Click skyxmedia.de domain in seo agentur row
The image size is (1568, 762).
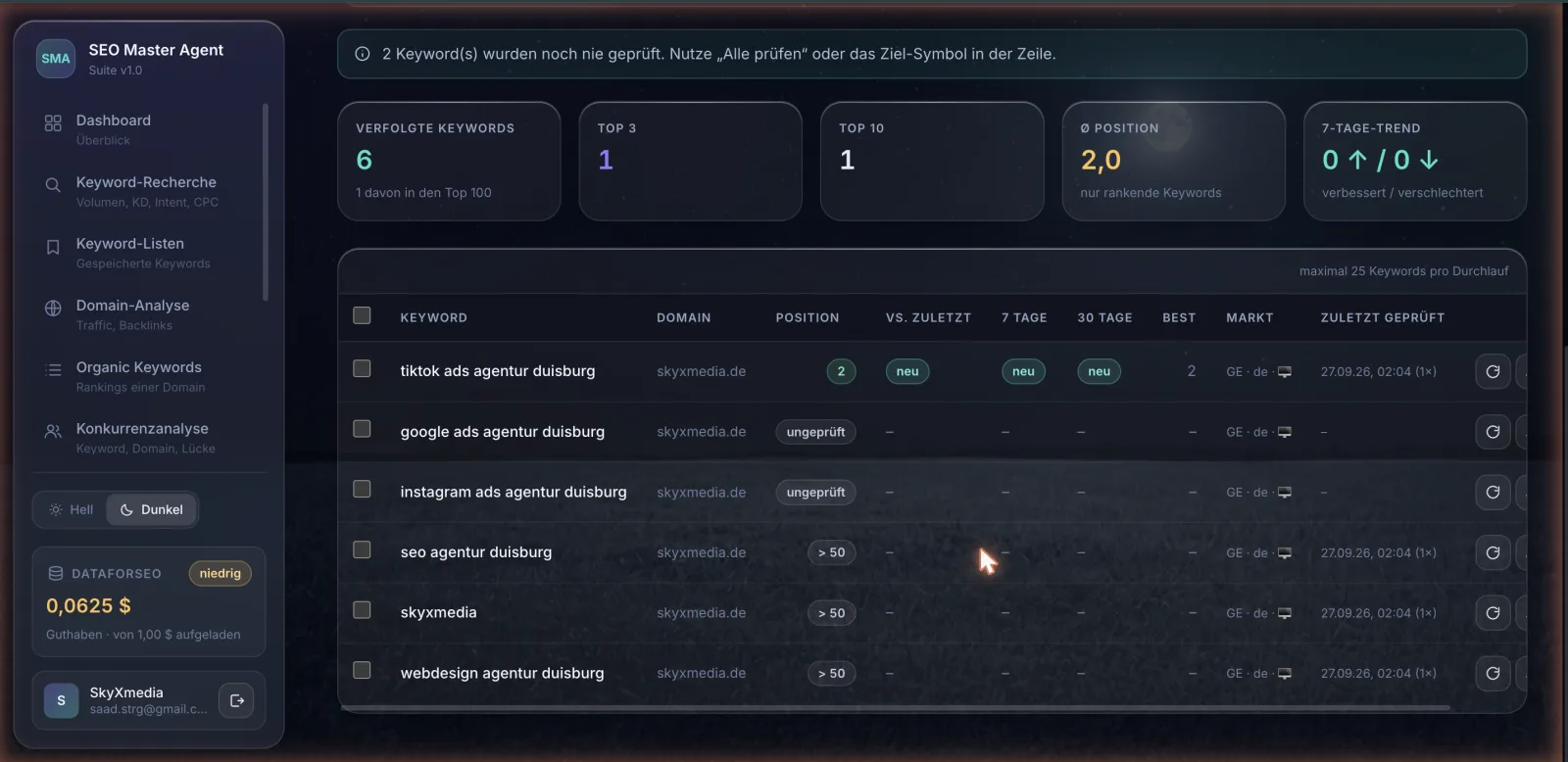click(701, 552)
